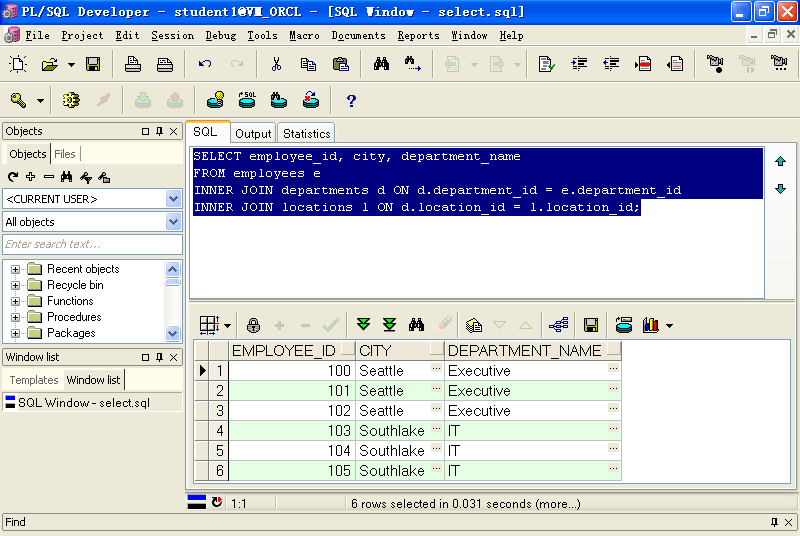This screenshot has width=800, height=536.
Task: Expand the Procedures tree folder
Action: pos(16,317)
